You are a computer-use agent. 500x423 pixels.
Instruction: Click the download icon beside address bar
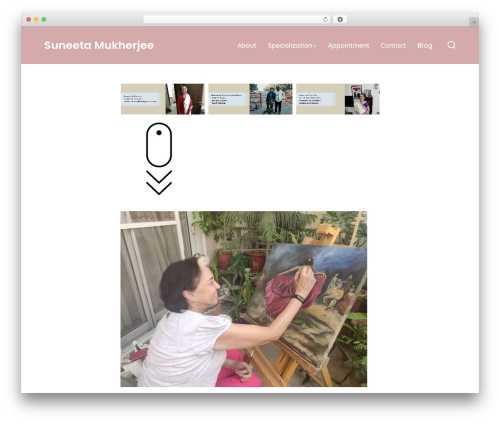340,19
